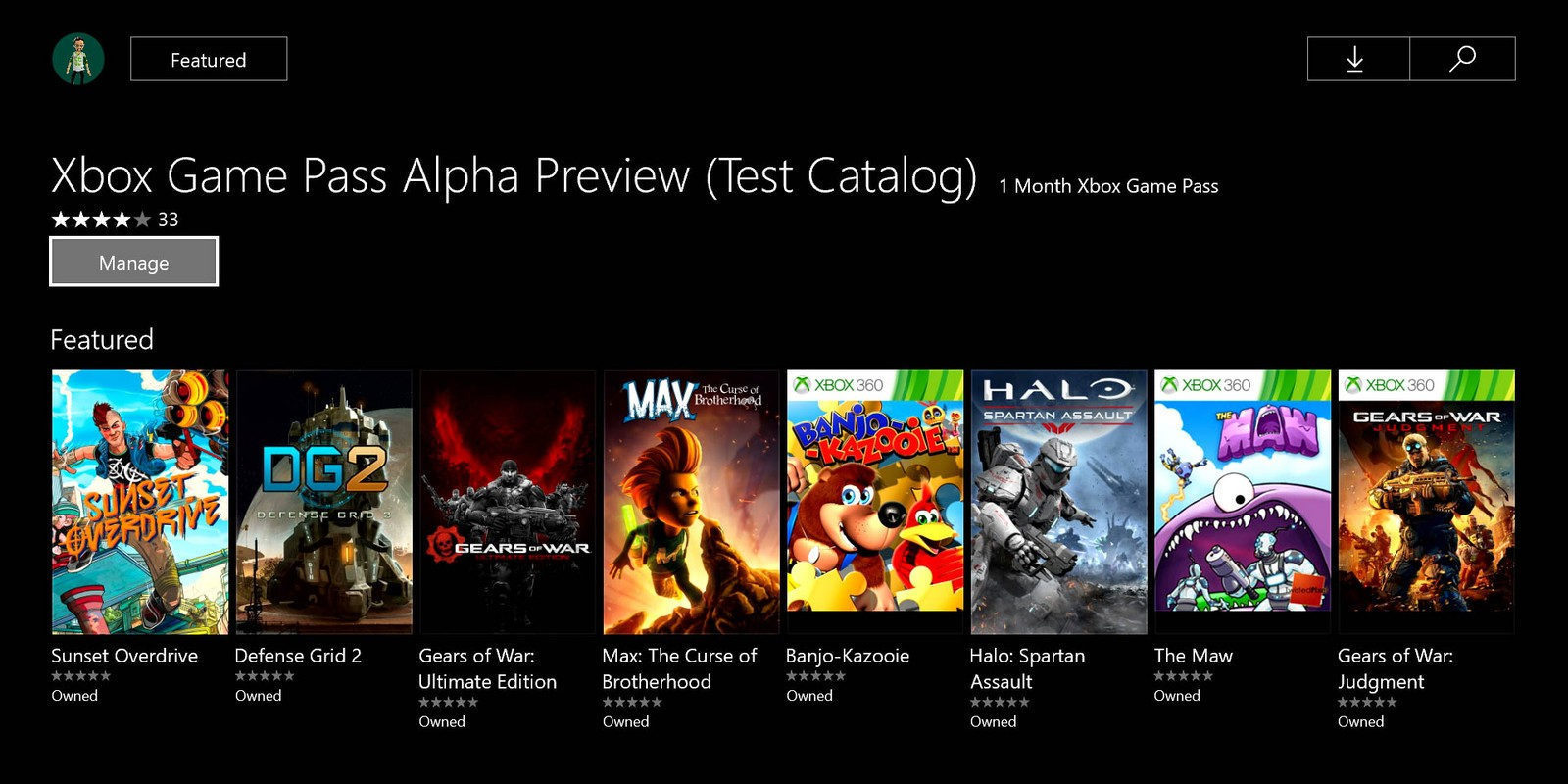
Task: Click the Featured section heading
Action: pos(102,339)
